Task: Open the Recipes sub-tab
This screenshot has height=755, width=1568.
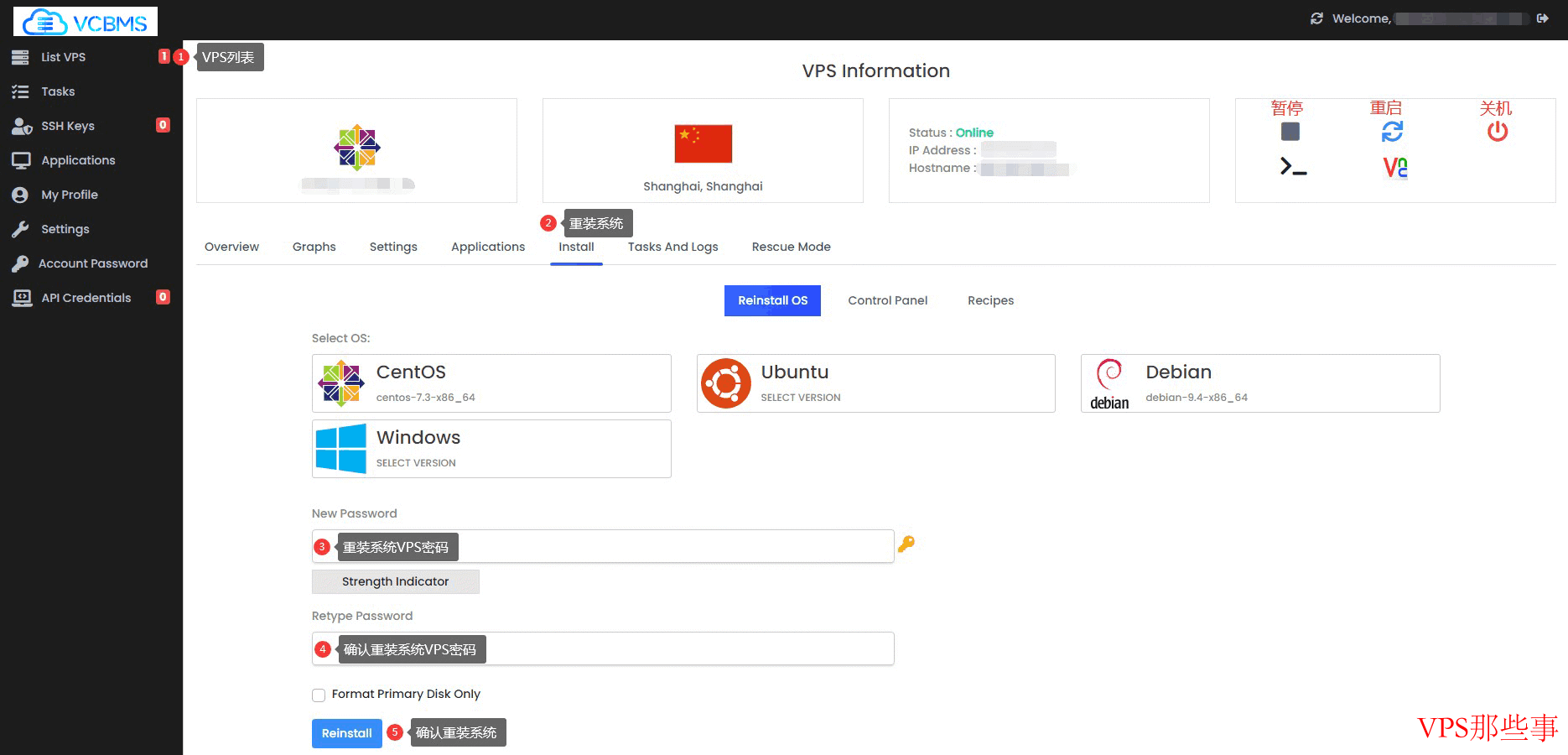Action: (990, 300)
